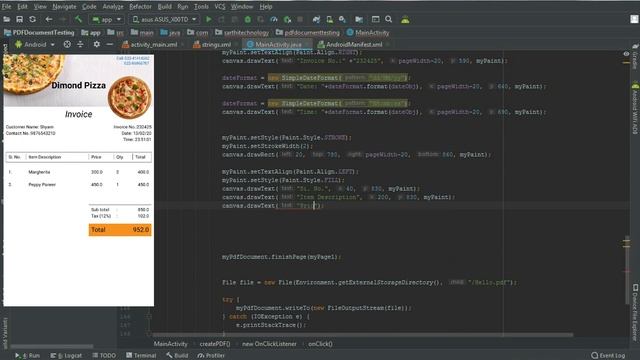The image size is (640, 360).
Task: Click the Orange Total 952.0 bar in invoice preview
Action: 120,230
